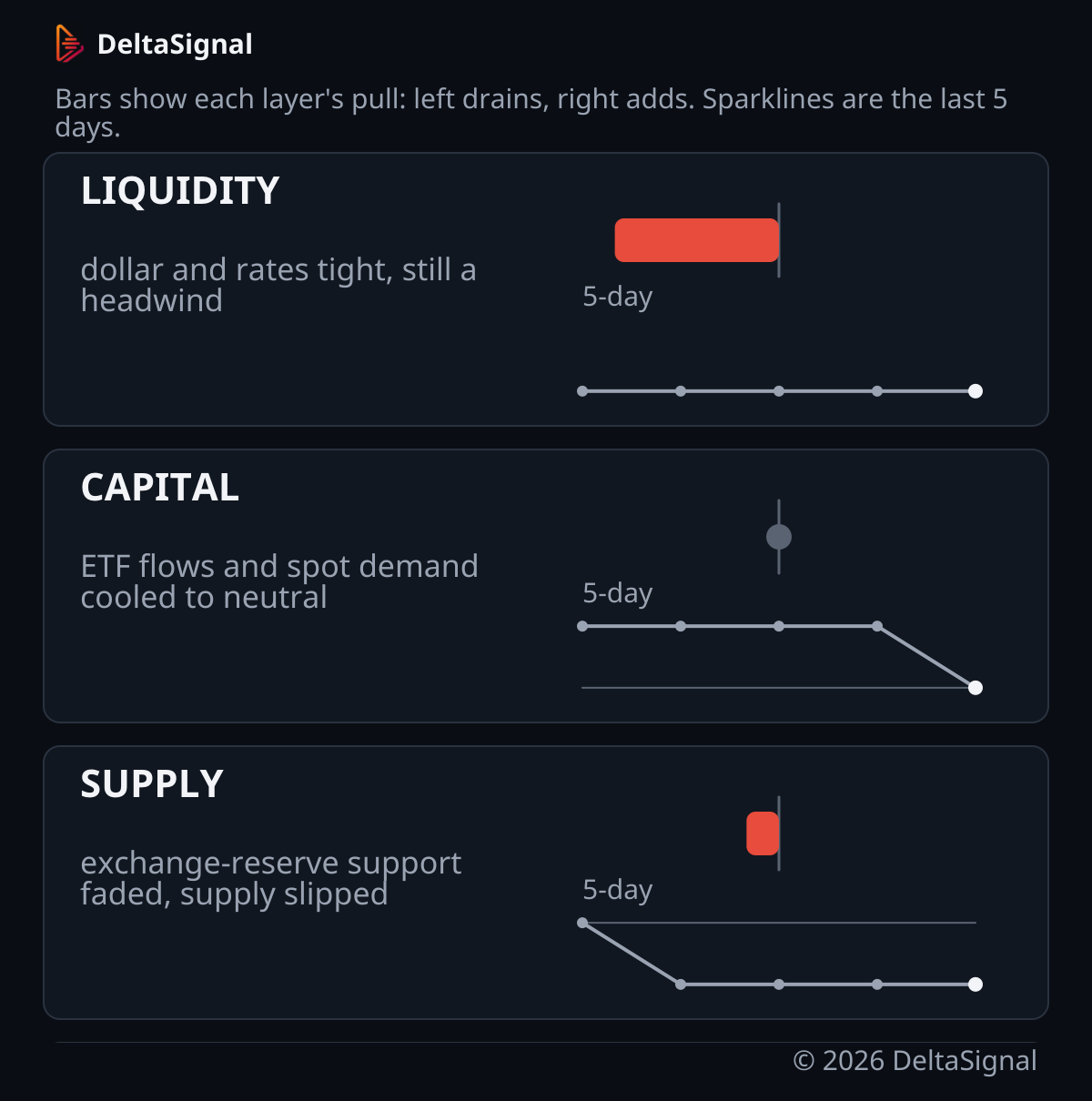Select the latest white point on Capital sparkline
The height and width of the screenshot is (1101, 1092).
[976, 688]
